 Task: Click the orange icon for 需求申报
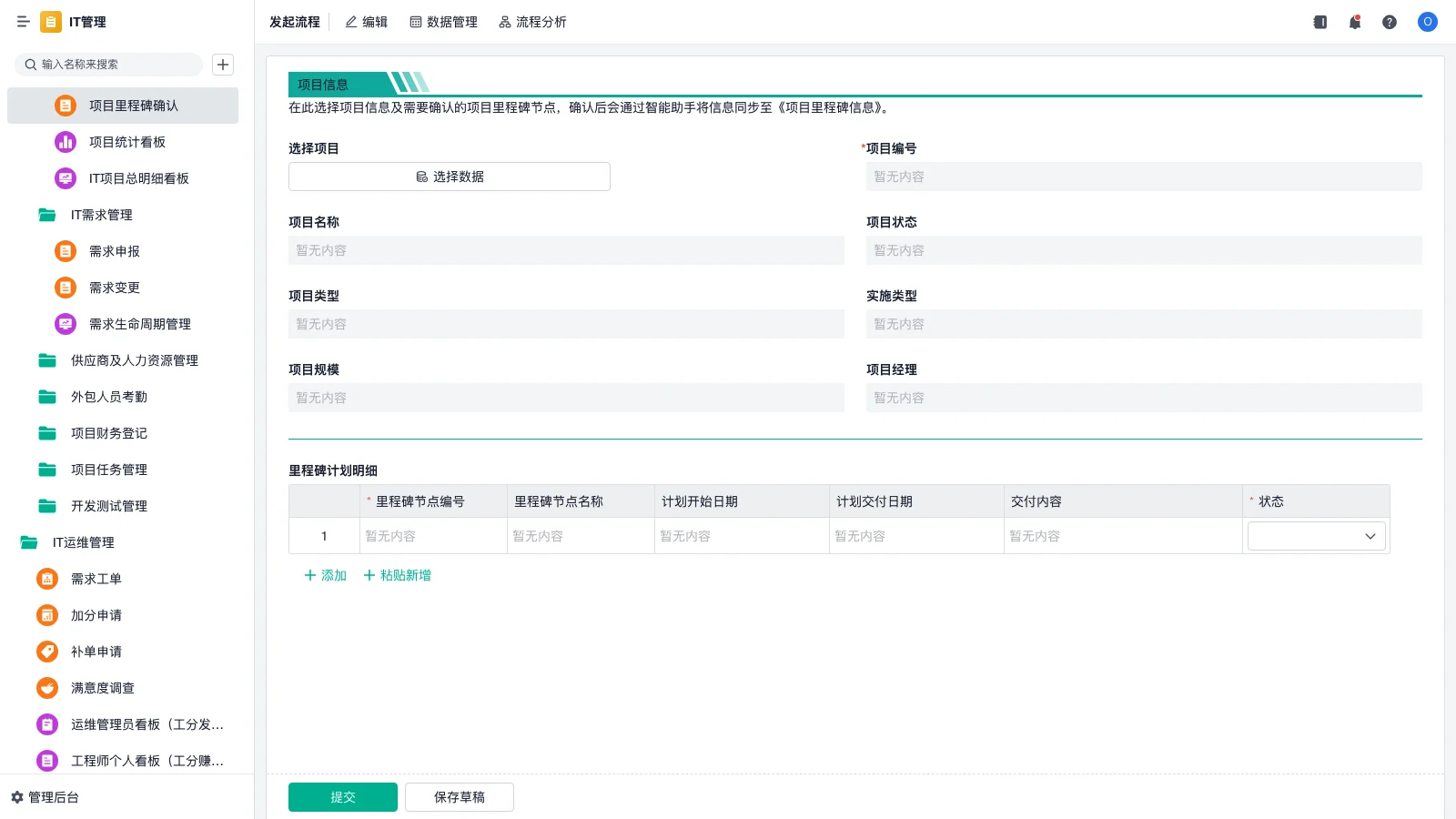pyautogui.click(x=66, y=251)
